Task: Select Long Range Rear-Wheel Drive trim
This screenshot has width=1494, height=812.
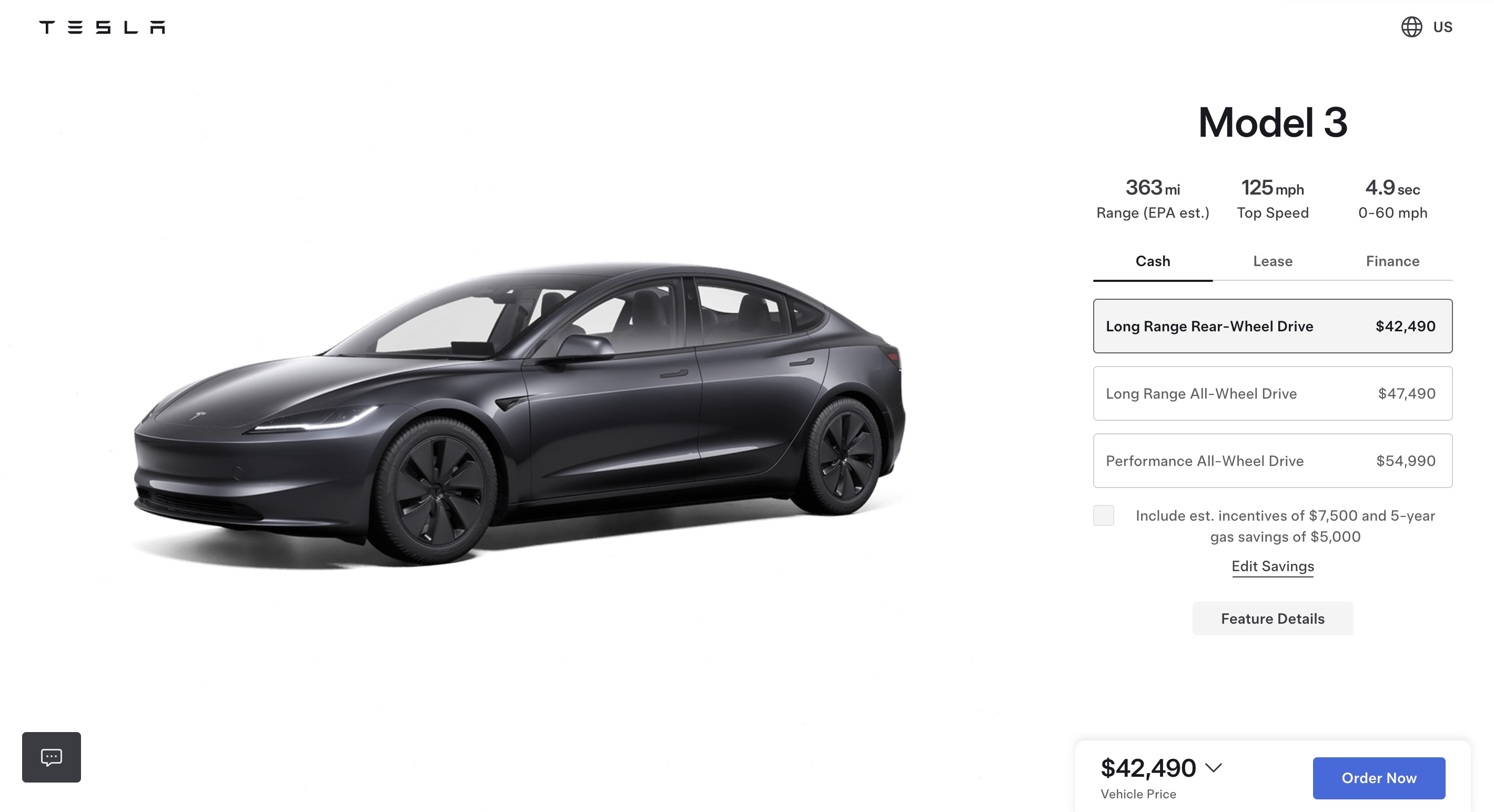Action: [x=1273, y=326]
